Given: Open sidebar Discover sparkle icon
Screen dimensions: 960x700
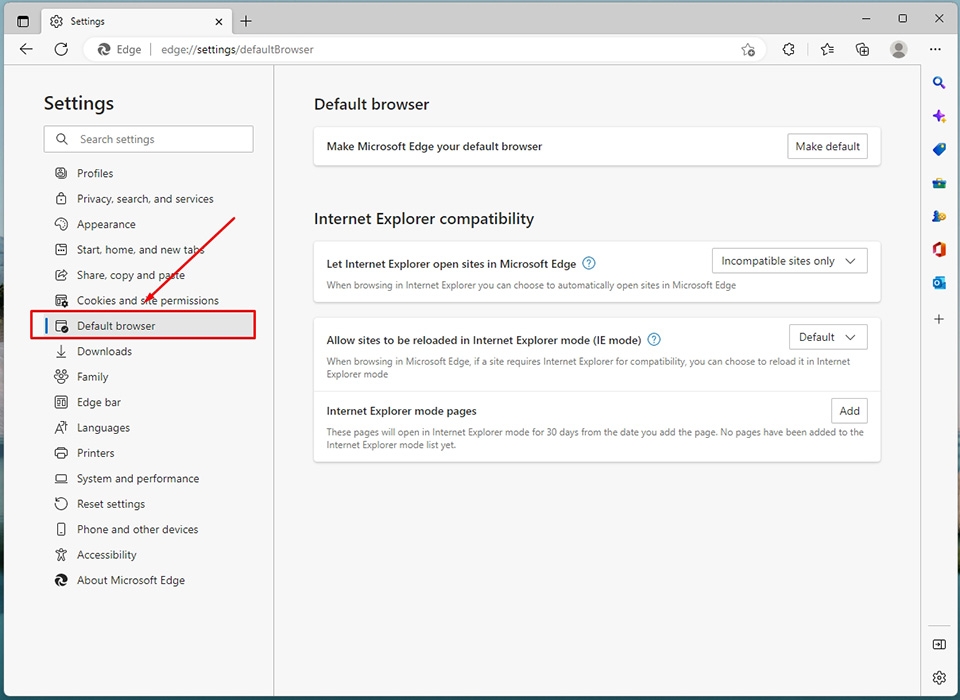Looking at the screenshot, I should coord(939,116).
